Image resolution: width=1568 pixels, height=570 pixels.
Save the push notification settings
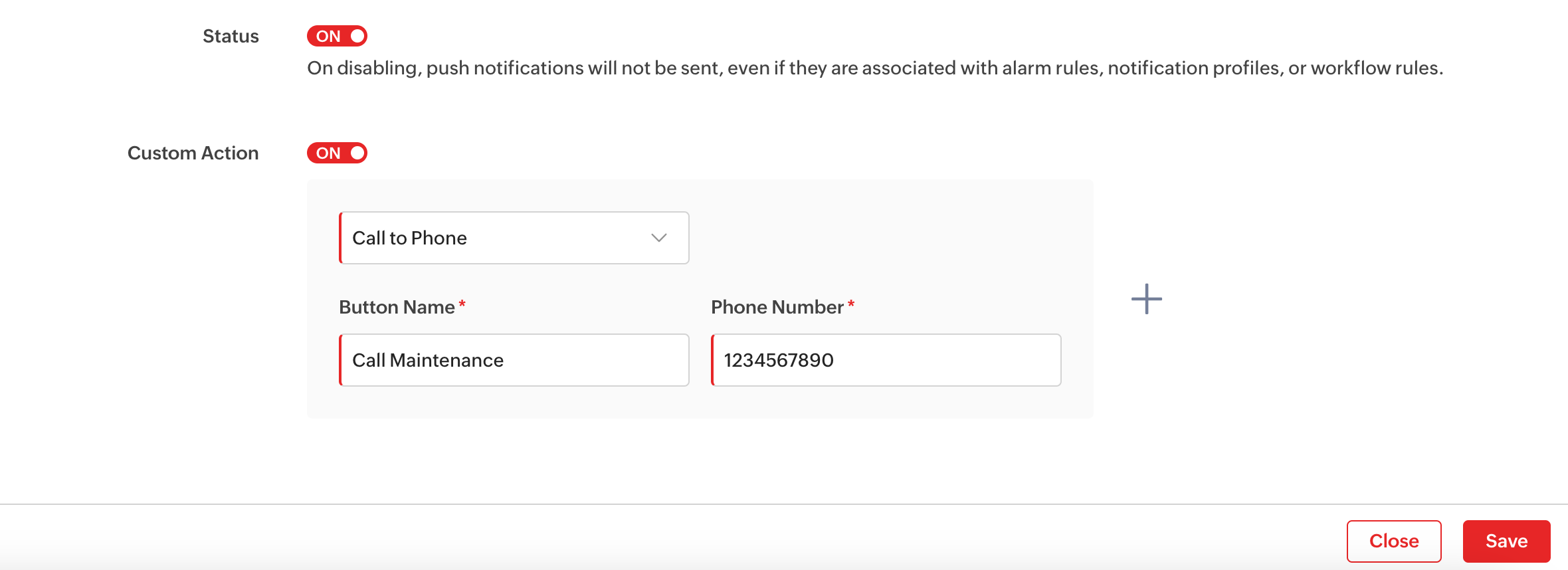1506,541
